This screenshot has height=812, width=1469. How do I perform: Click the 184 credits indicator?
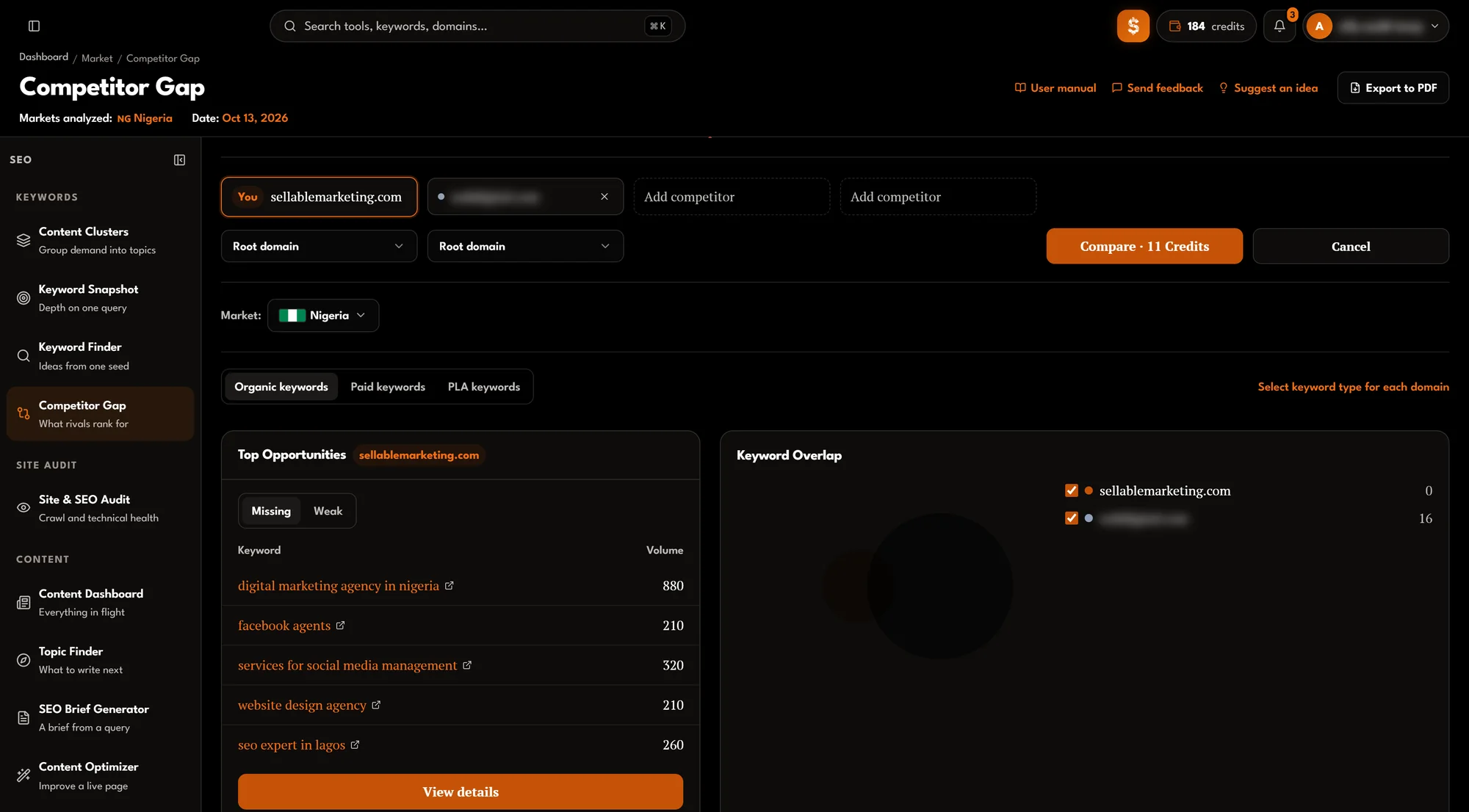pyautogui.click(x=1207, y=26)
